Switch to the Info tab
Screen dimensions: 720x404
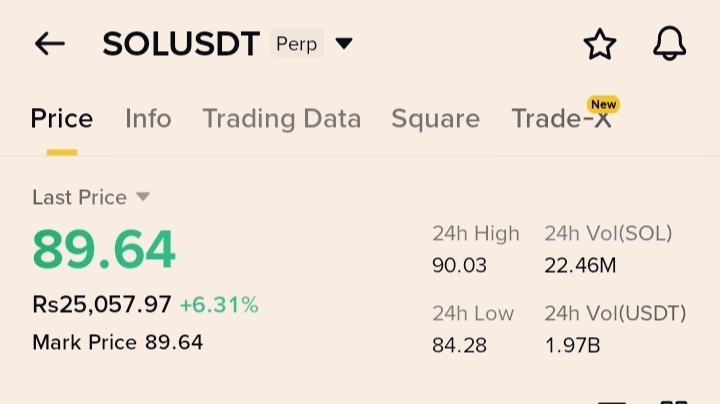pyautogui.click(x=148, y=119)
